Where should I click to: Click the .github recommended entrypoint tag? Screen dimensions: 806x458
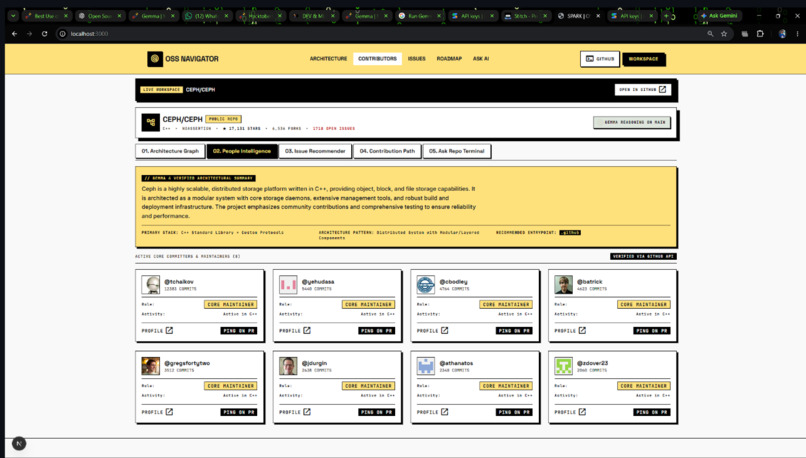570,232
